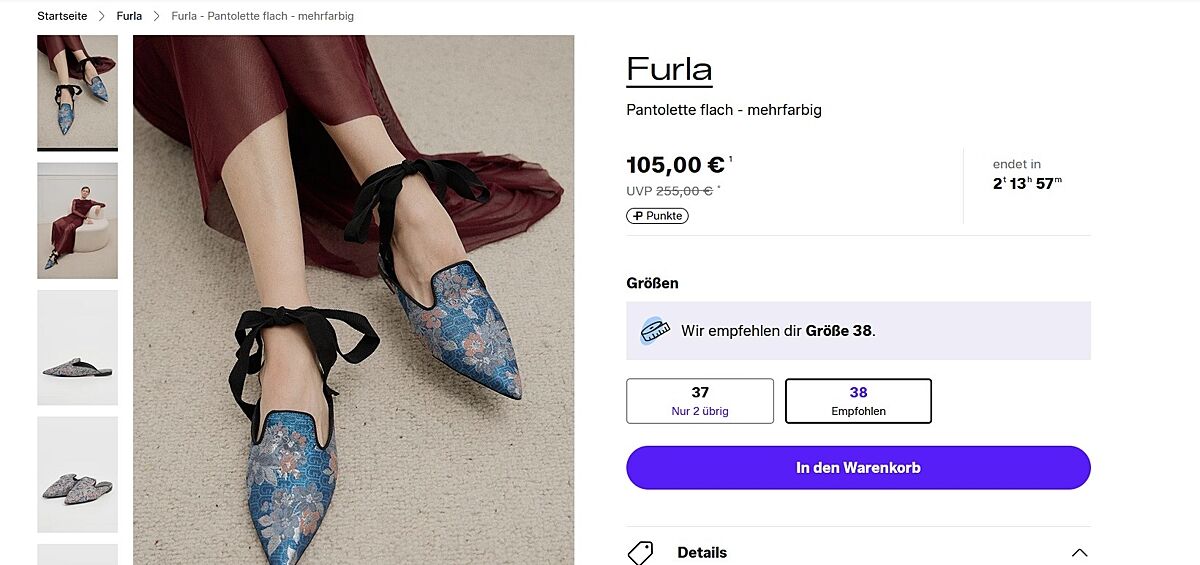Click the Furla brand heading link
Viewport: 1200px width, 565px height.
[669, 69]
